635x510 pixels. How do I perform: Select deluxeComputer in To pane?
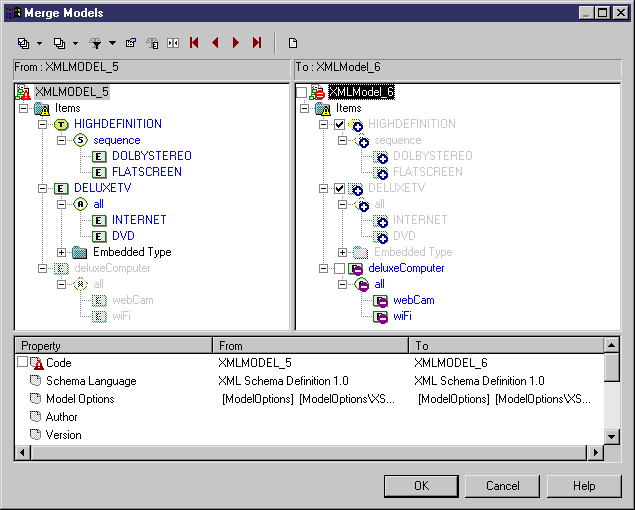pyautogui.click(x=406, y=268)
